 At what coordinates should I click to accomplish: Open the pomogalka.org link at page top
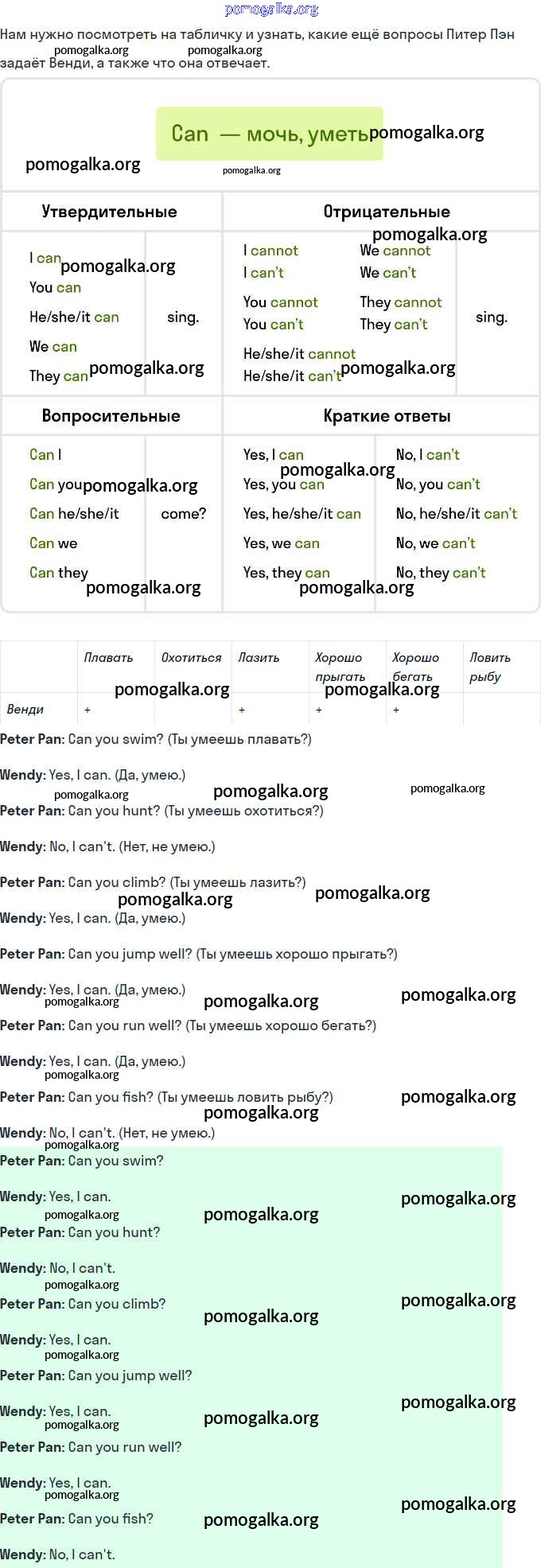(x=271, y=10)
